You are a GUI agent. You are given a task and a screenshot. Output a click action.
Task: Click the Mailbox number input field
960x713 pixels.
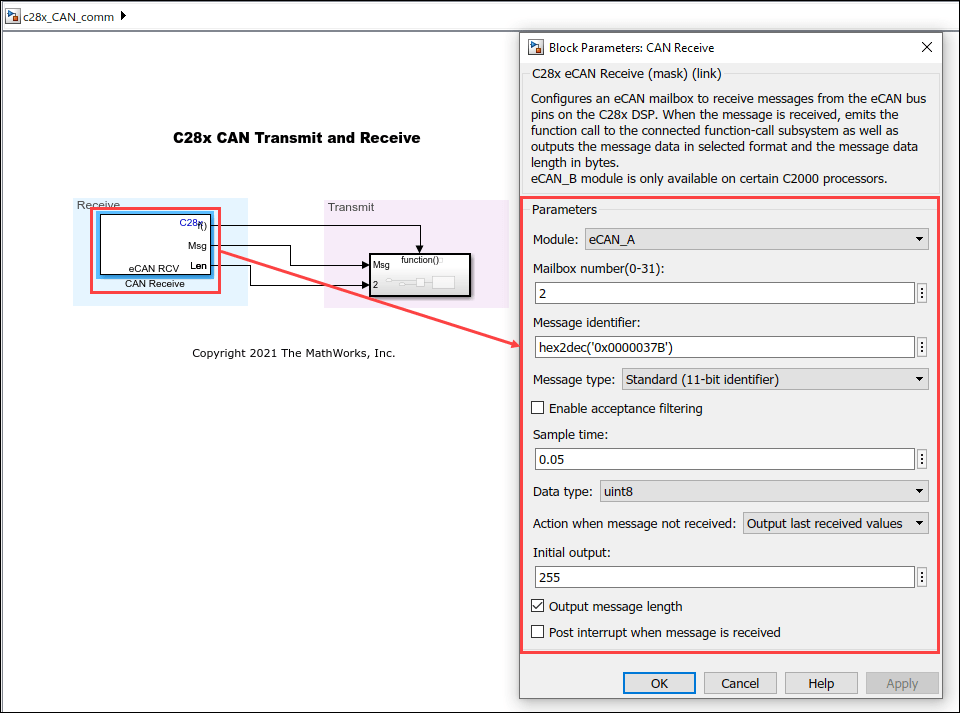pos(724,293)
